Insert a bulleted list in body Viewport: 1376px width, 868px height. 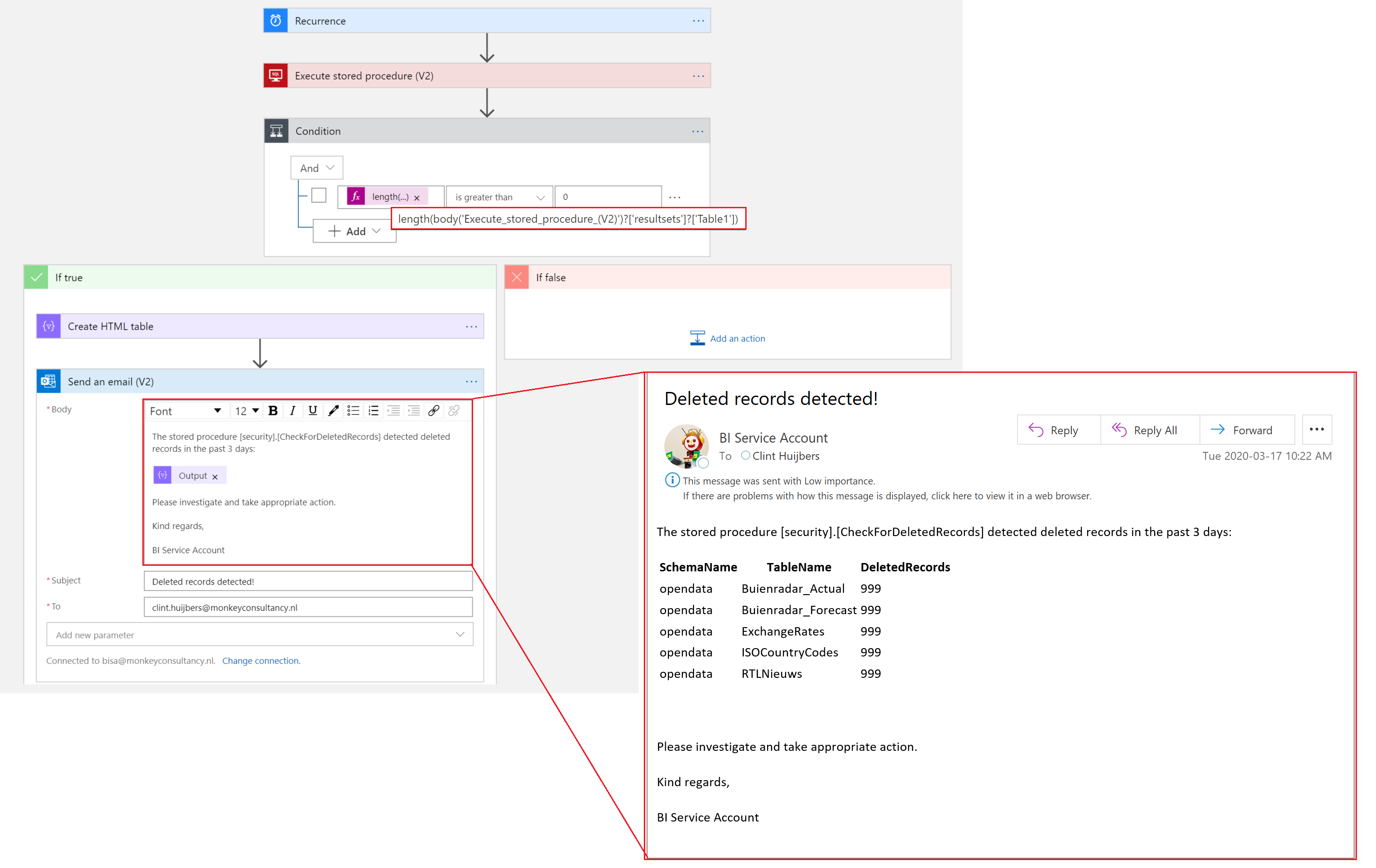(x=353, y=411)
